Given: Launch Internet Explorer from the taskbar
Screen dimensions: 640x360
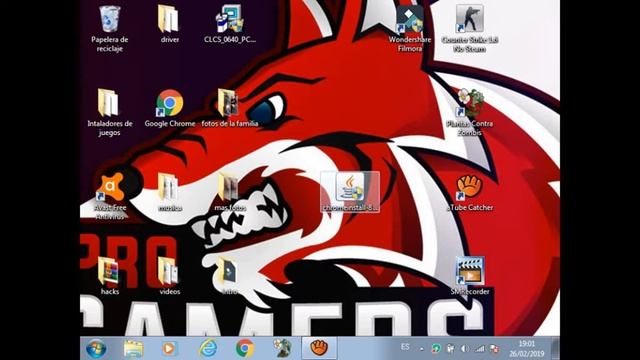Looking at the screenshot, I should point(208,349).
